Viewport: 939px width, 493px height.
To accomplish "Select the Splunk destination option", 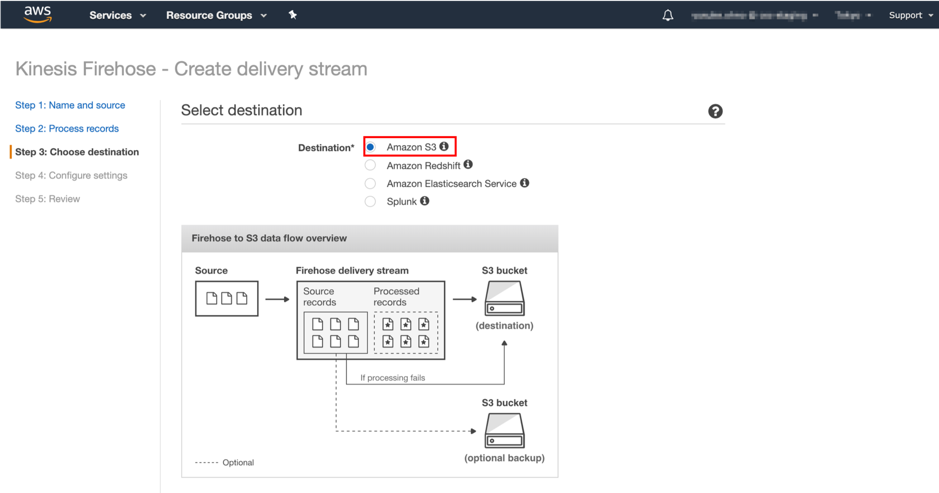I will tap(371, 202).
